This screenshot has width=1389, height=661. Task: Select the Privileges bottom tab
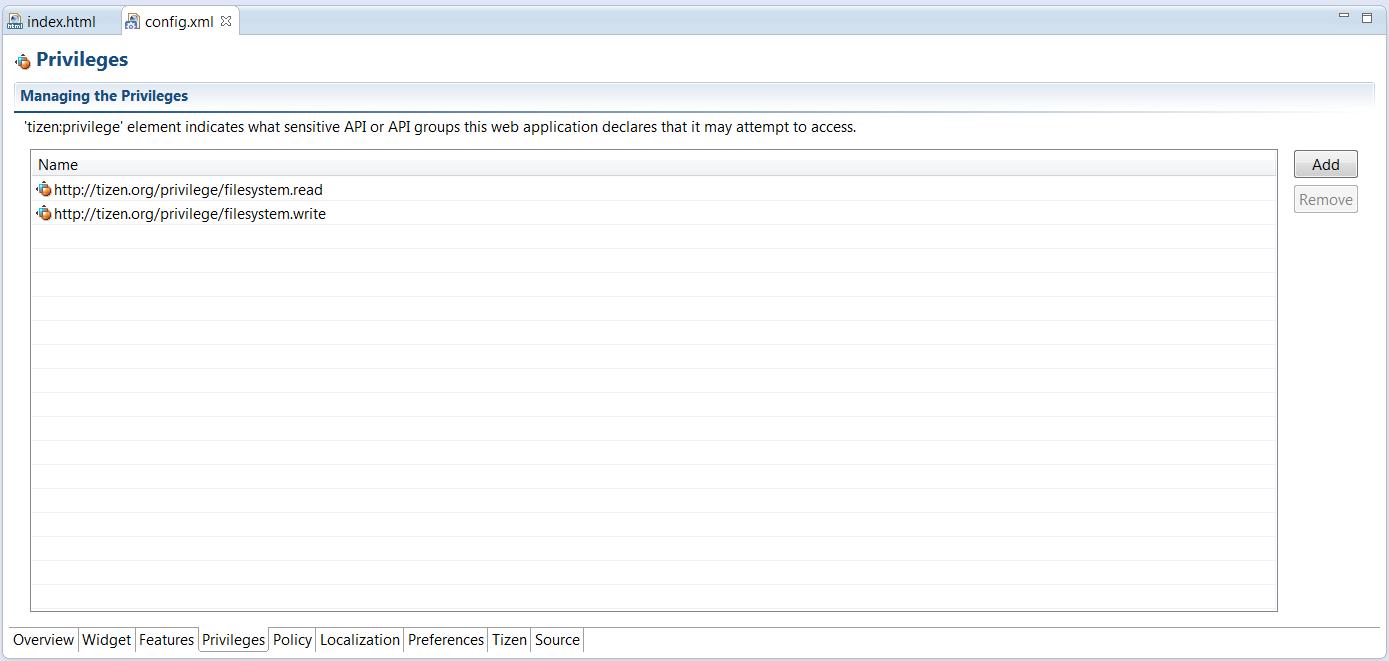click(x=233, y=640)
